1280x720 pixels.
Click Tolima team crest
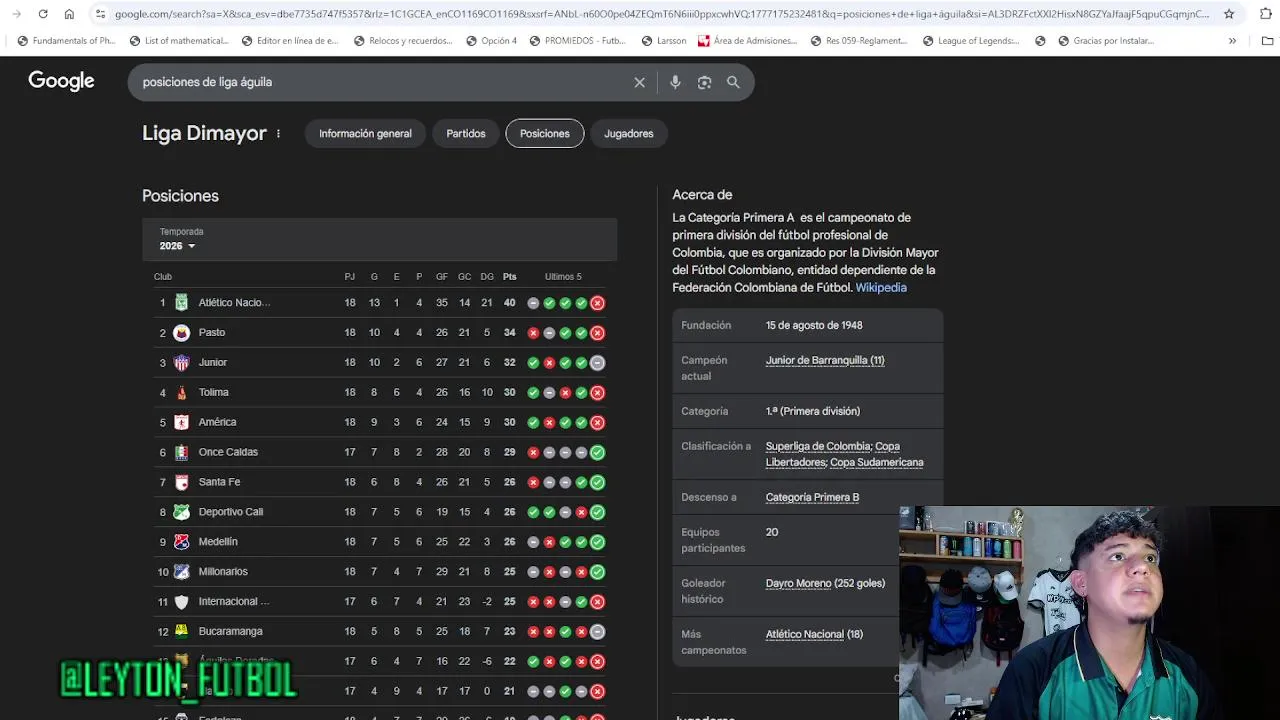[x=181, y=392]
